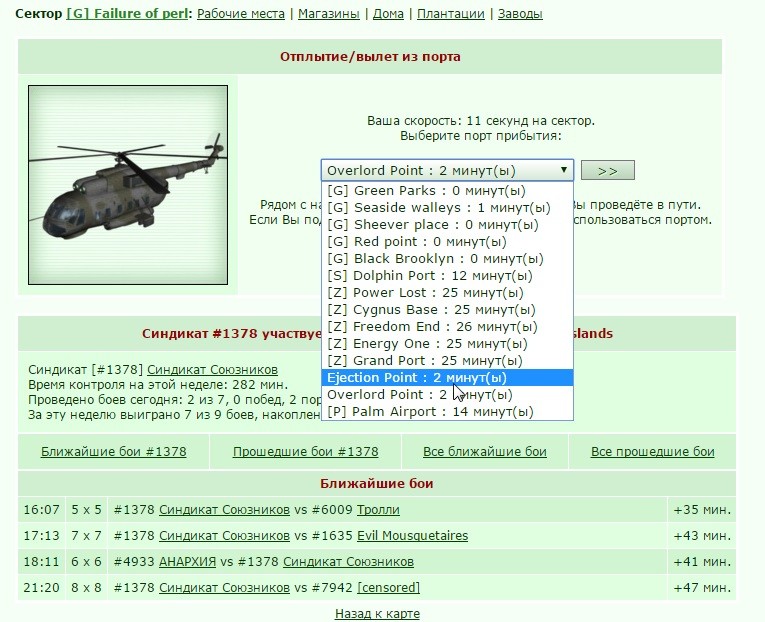
Task: Select [Z] Freedom End option
Action: click(447, 327)
